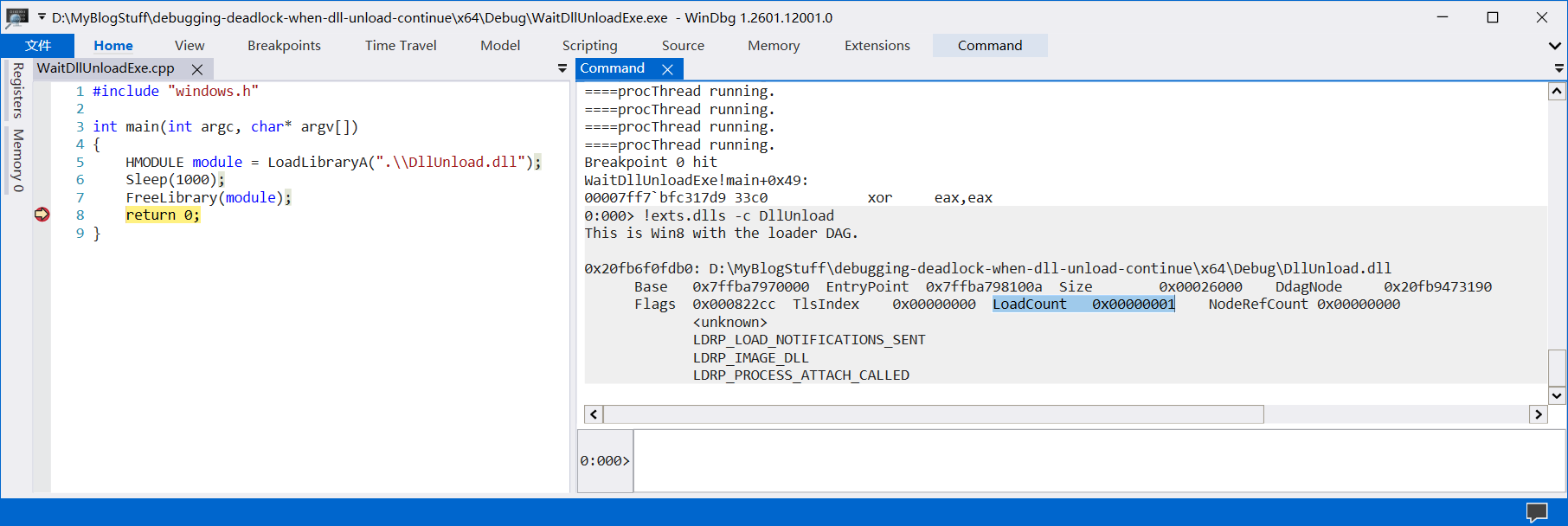Close the Command window tab
This screenshot has height=526, width=1568.
[x=667, y=69]
